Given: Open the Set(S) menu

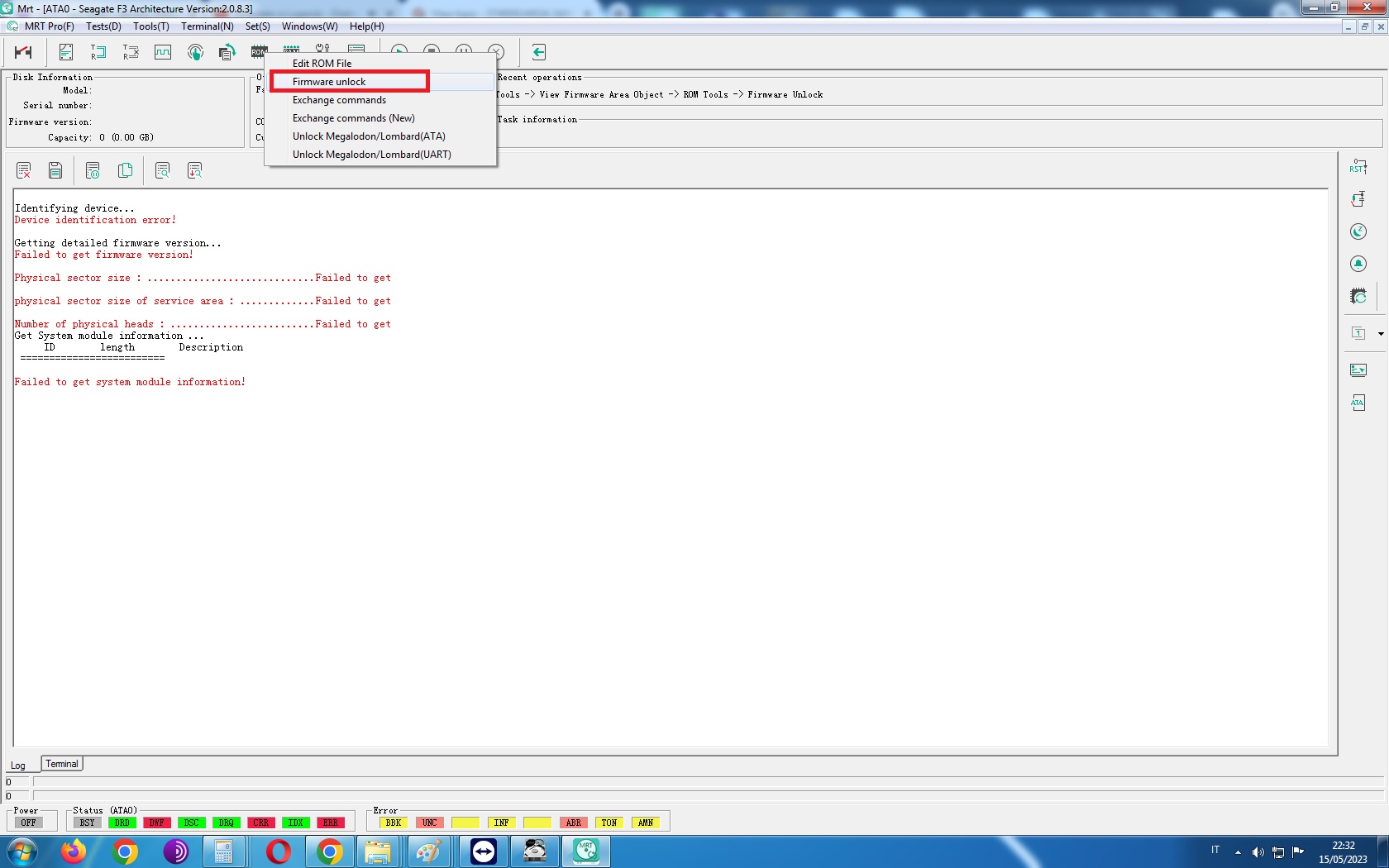Looking at the screenshot, I should 258,26.
